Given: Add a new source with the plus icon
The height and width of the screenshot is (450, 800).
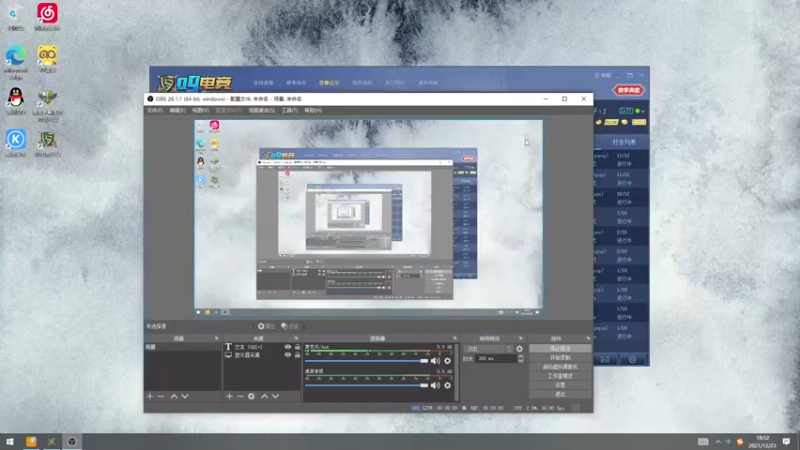Looking at the screenshot, I should click(x=229, y=396).
